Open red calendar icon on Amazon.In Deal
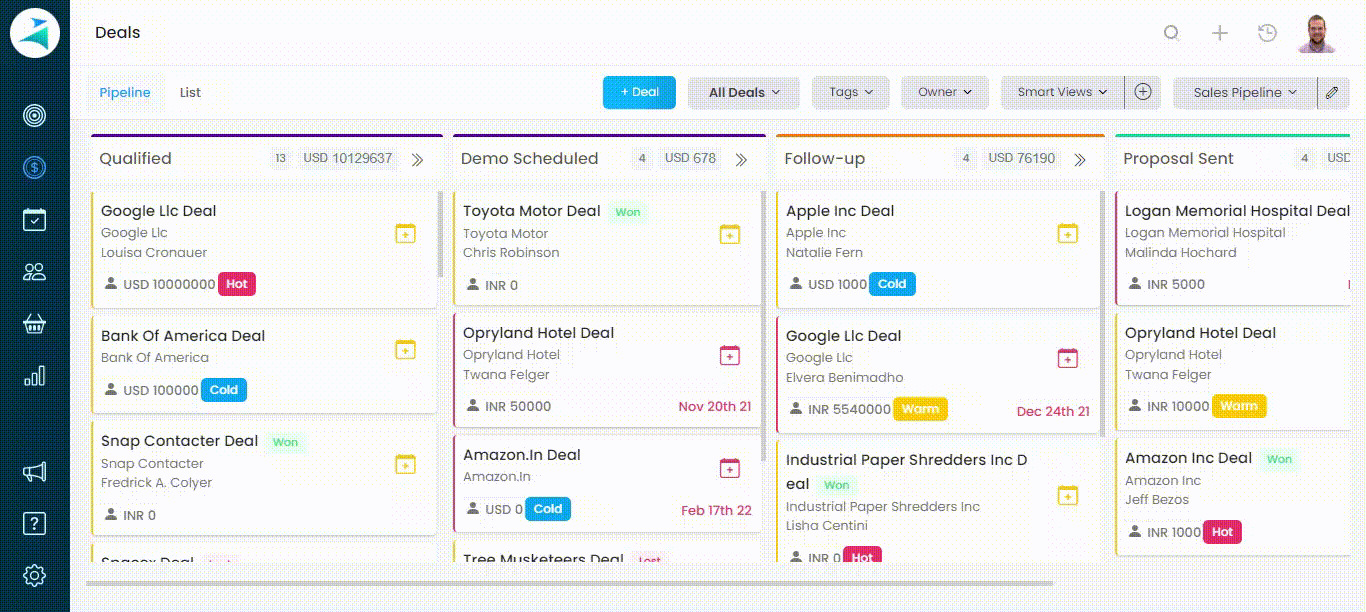 (x=730, y=468)
